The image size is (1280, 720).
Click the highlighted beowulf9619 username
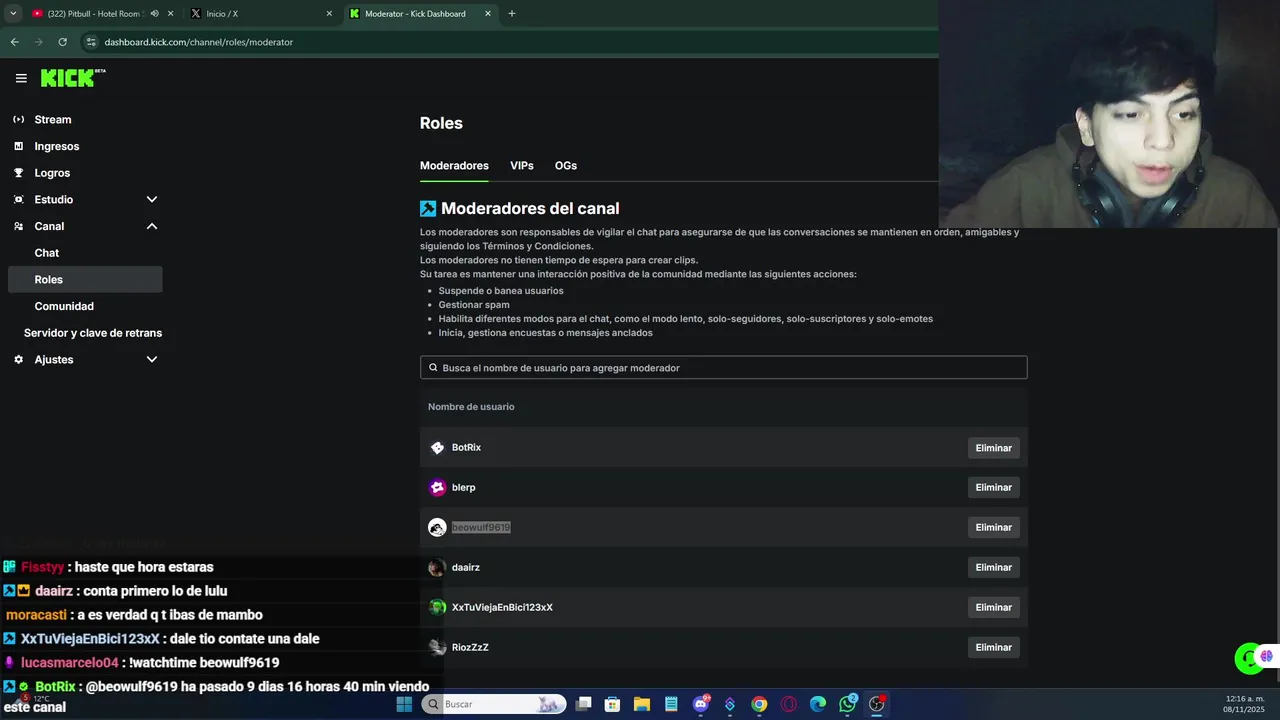pos(481,527)
